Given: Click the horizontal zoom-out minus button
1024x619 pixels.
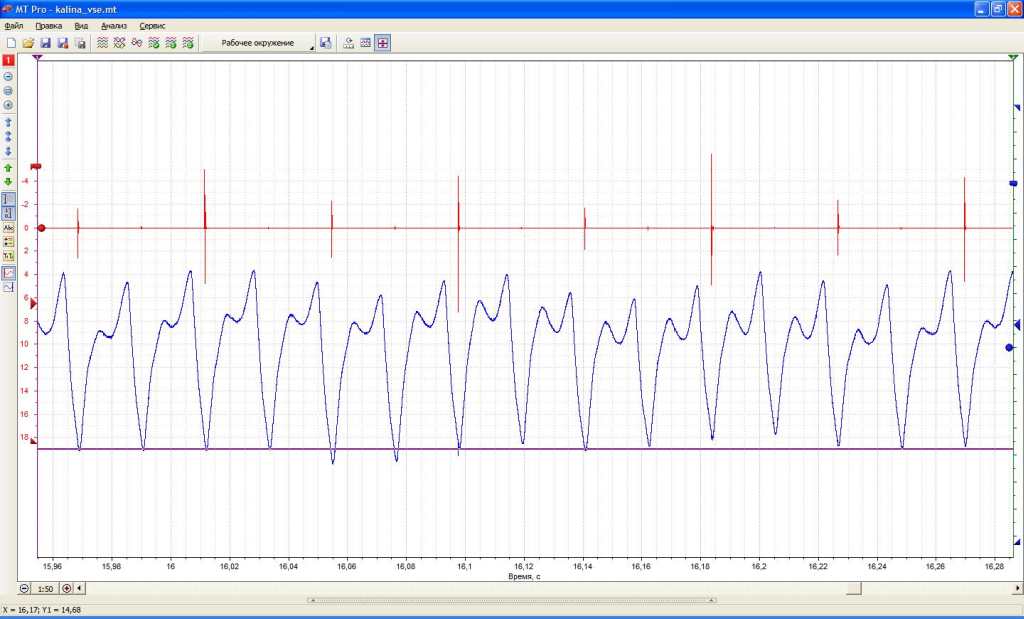Looking at the screenshot, I should click(x=24, y=588).
